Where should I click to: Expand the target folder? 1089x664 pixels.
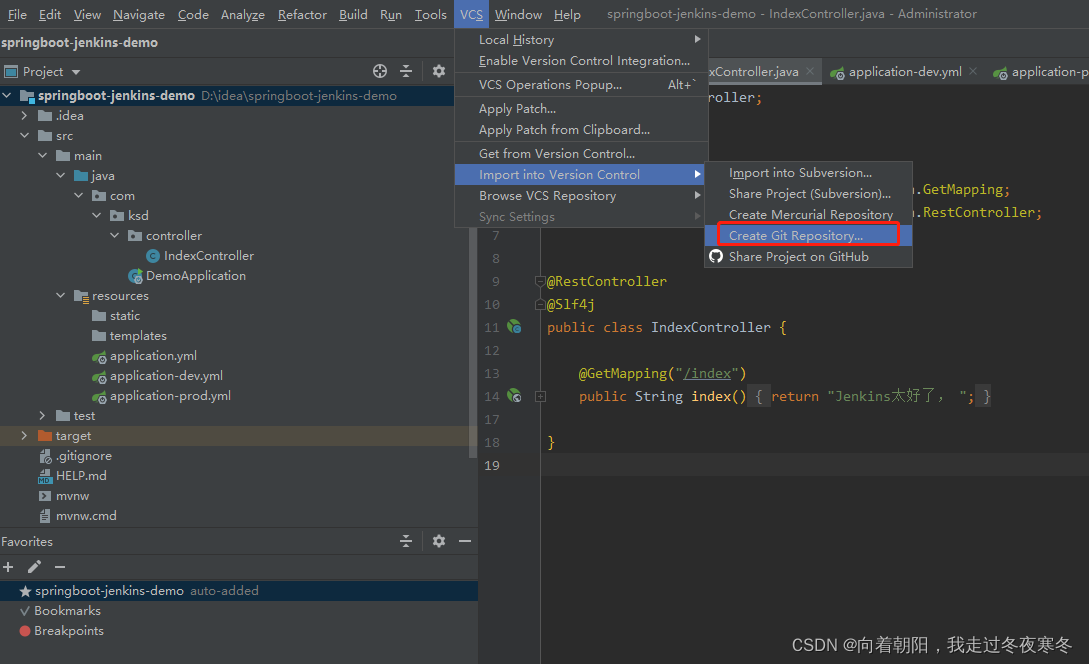click(24, 435)
